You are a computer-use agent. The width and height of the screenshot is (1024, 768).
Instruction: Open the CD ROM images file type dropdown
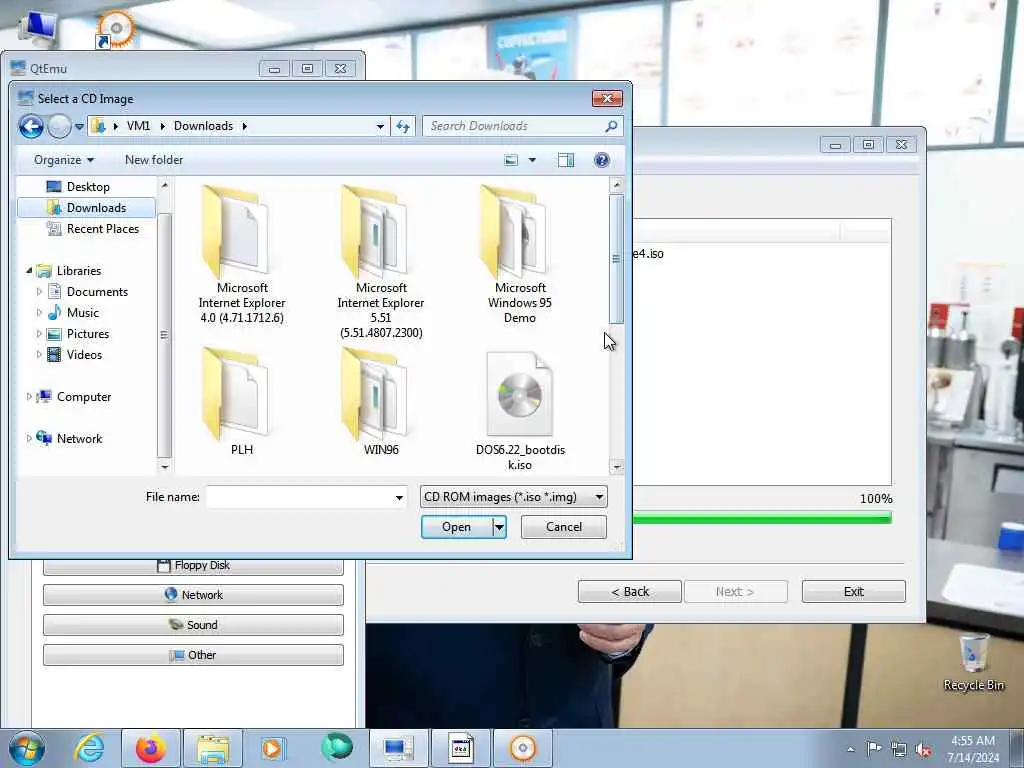pyautogui.click(x=513, y=497)
